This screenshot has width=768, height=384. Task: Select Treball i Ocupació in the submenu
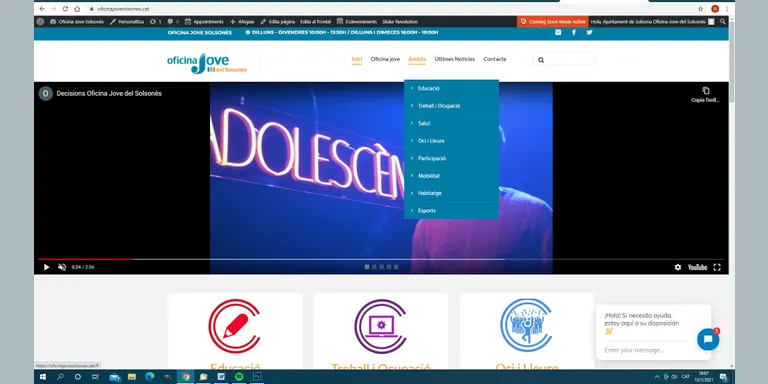pos(451,106)
